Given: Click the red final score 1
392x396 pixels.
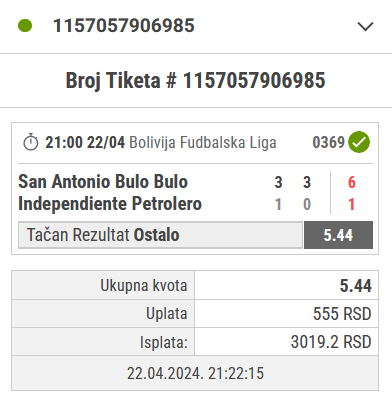Looking at the screenshot, I should coord(351,204).
